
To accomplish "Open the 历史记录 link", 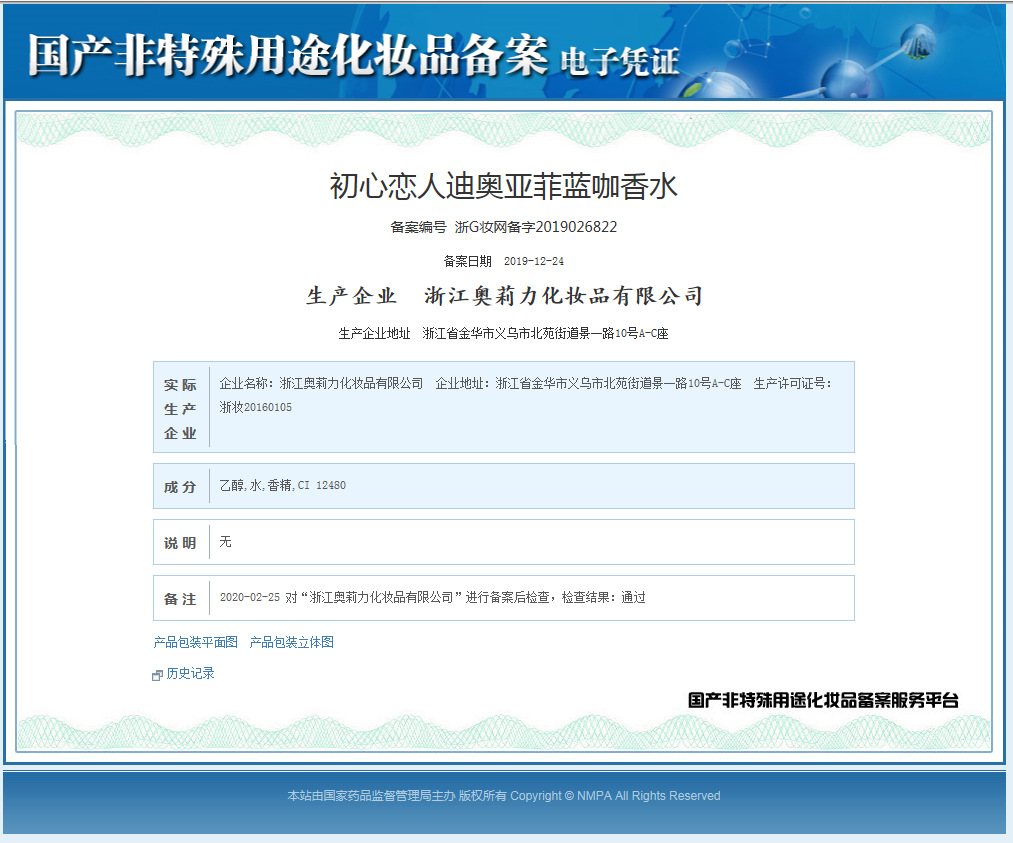I will coord(191,673).
